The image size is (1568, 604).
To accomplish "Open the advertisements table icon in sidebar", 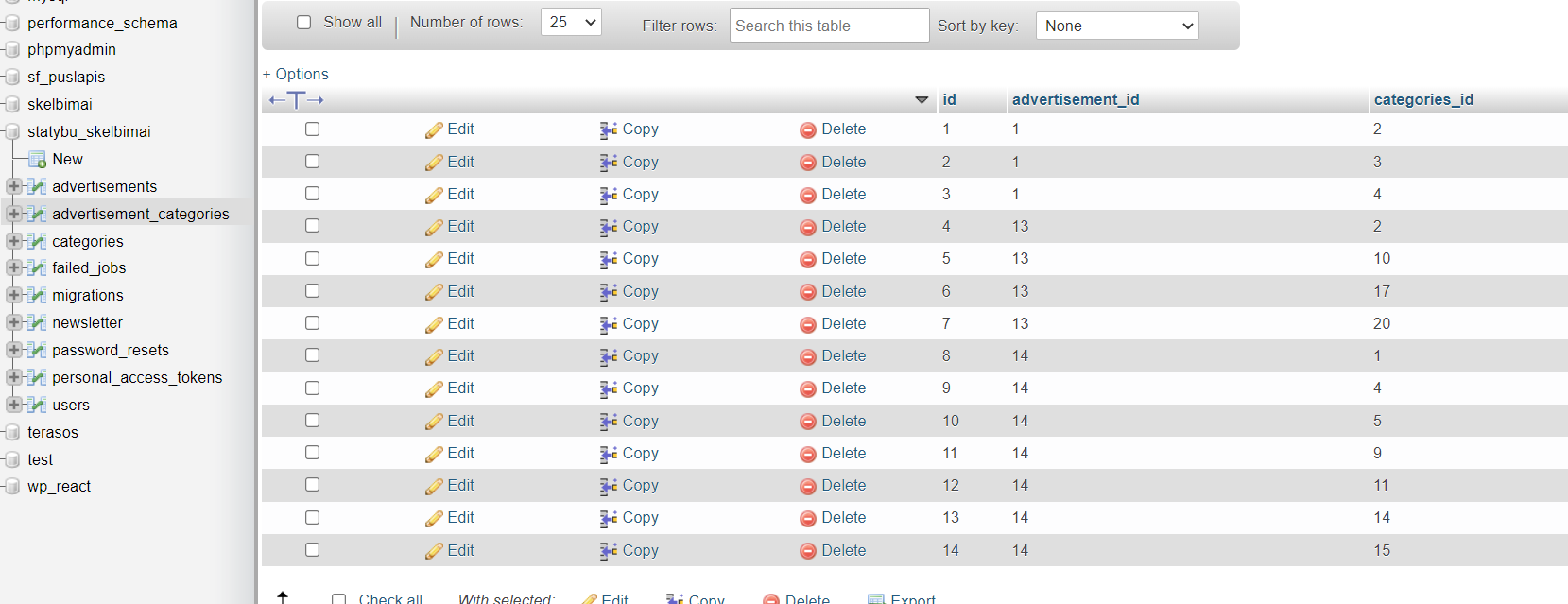I will click(38, 186).
